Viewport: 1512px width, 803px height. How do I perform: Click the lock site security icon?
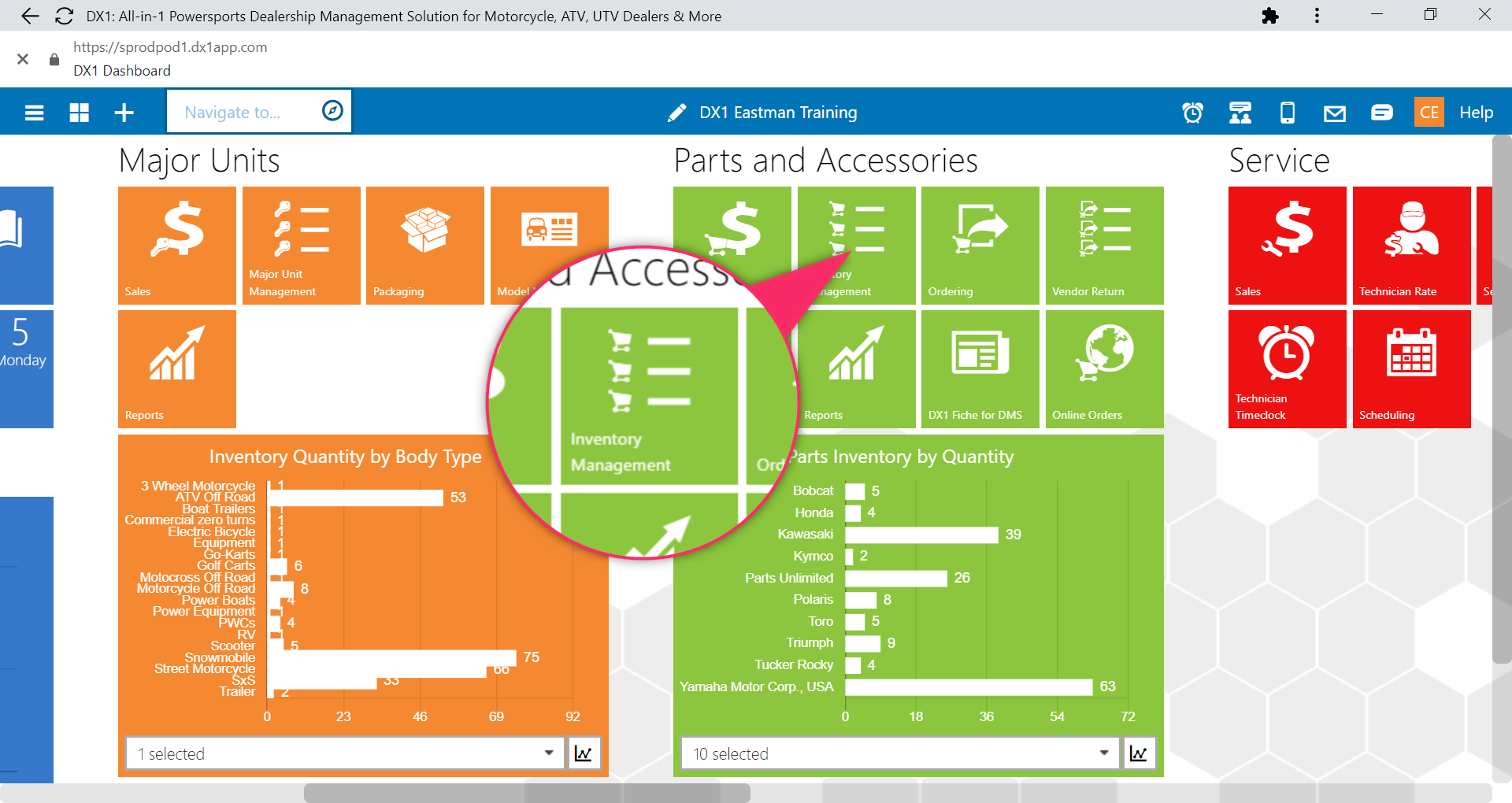[x=54, y=59]
